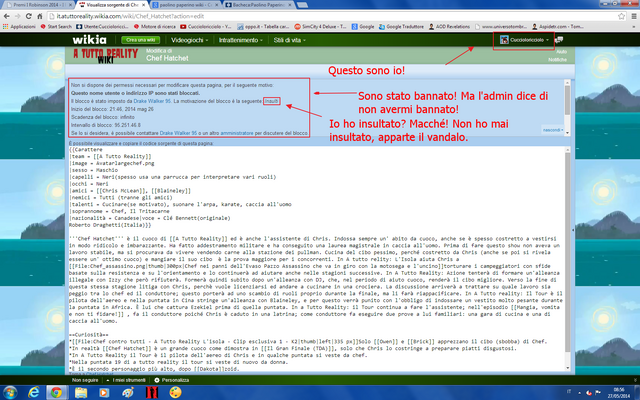The width and height of the screenshot is (640, 400).
Task: Launch Internet Explorer from the taskbar
Action: [x=33, y=393]
